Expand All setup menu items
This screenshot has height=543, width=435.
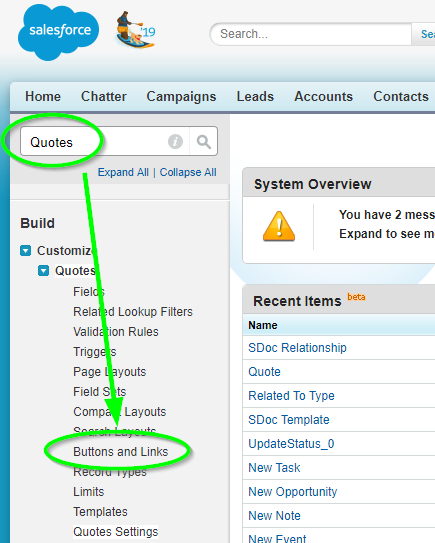point(123,172)
